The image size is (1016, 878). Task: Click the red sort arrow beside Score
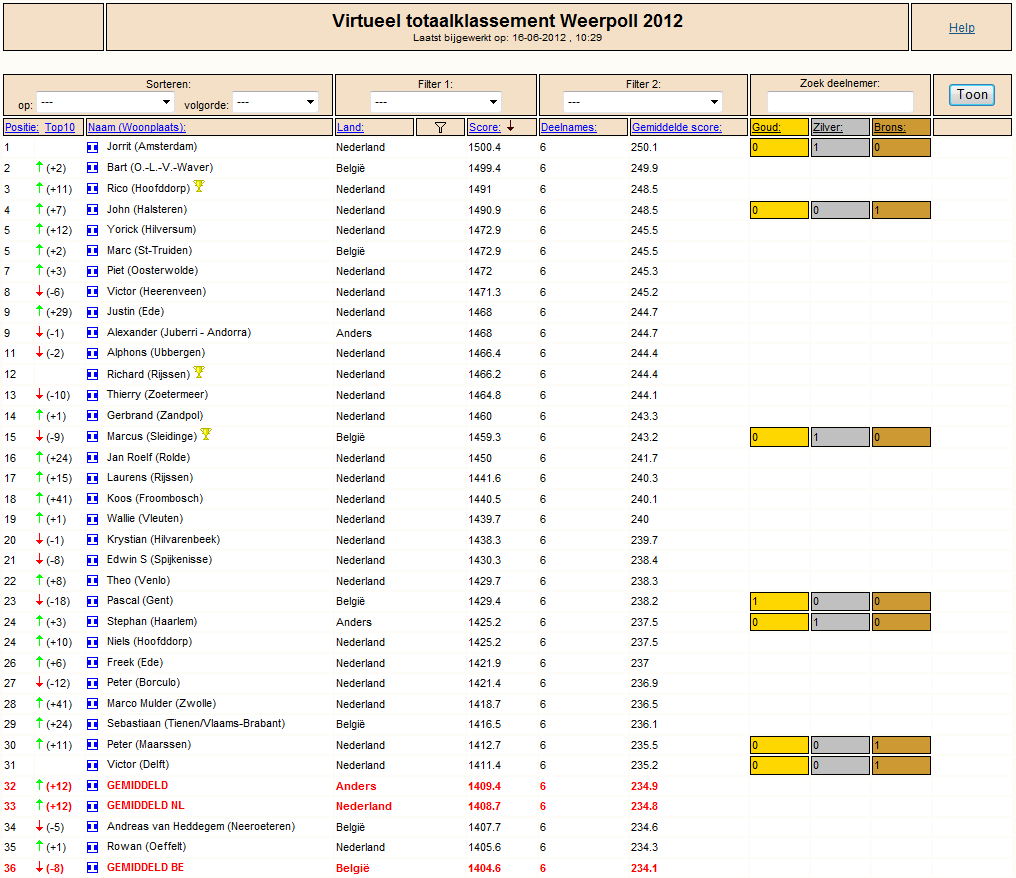click(511, 126)
